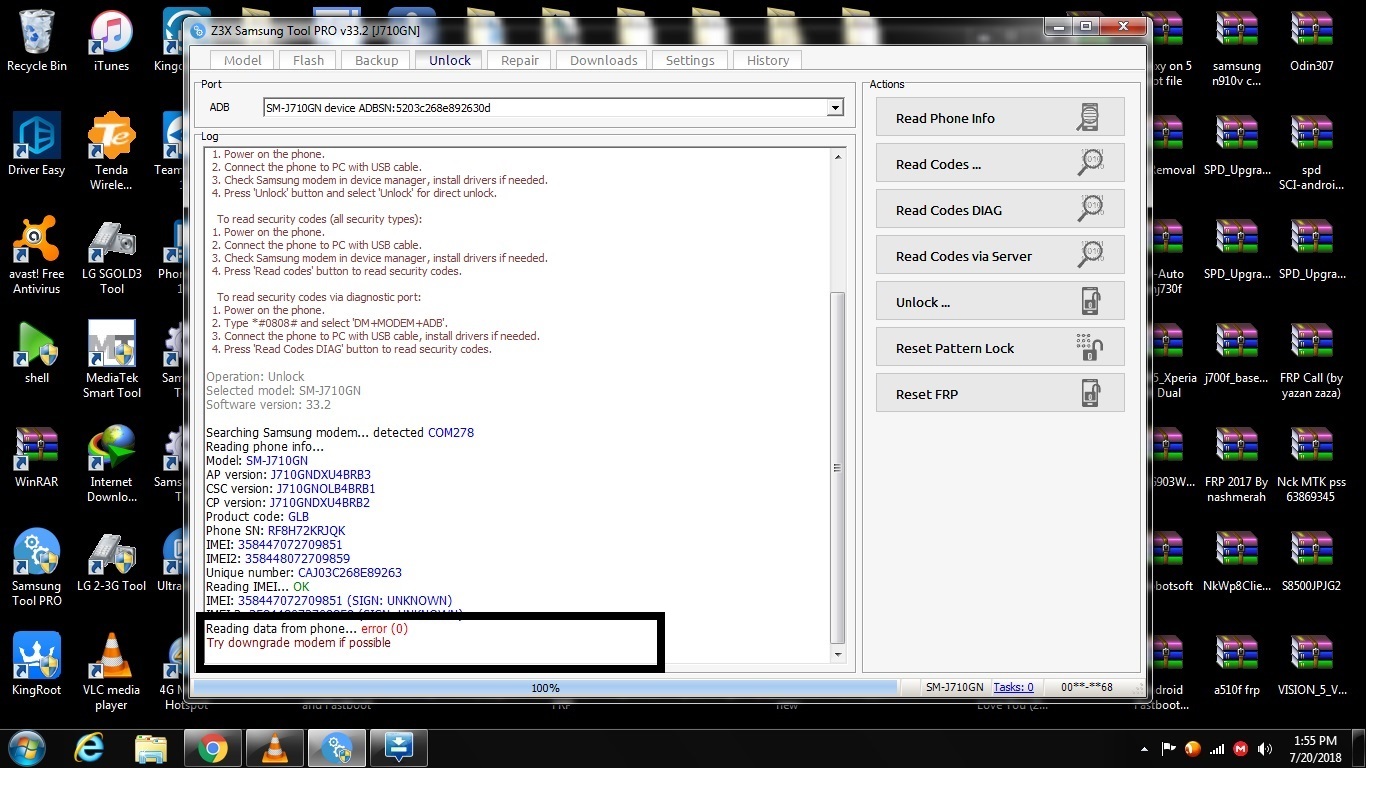Select the Repair tab
The width and height of the screenshot is (1383, 807).
point(520,60)
